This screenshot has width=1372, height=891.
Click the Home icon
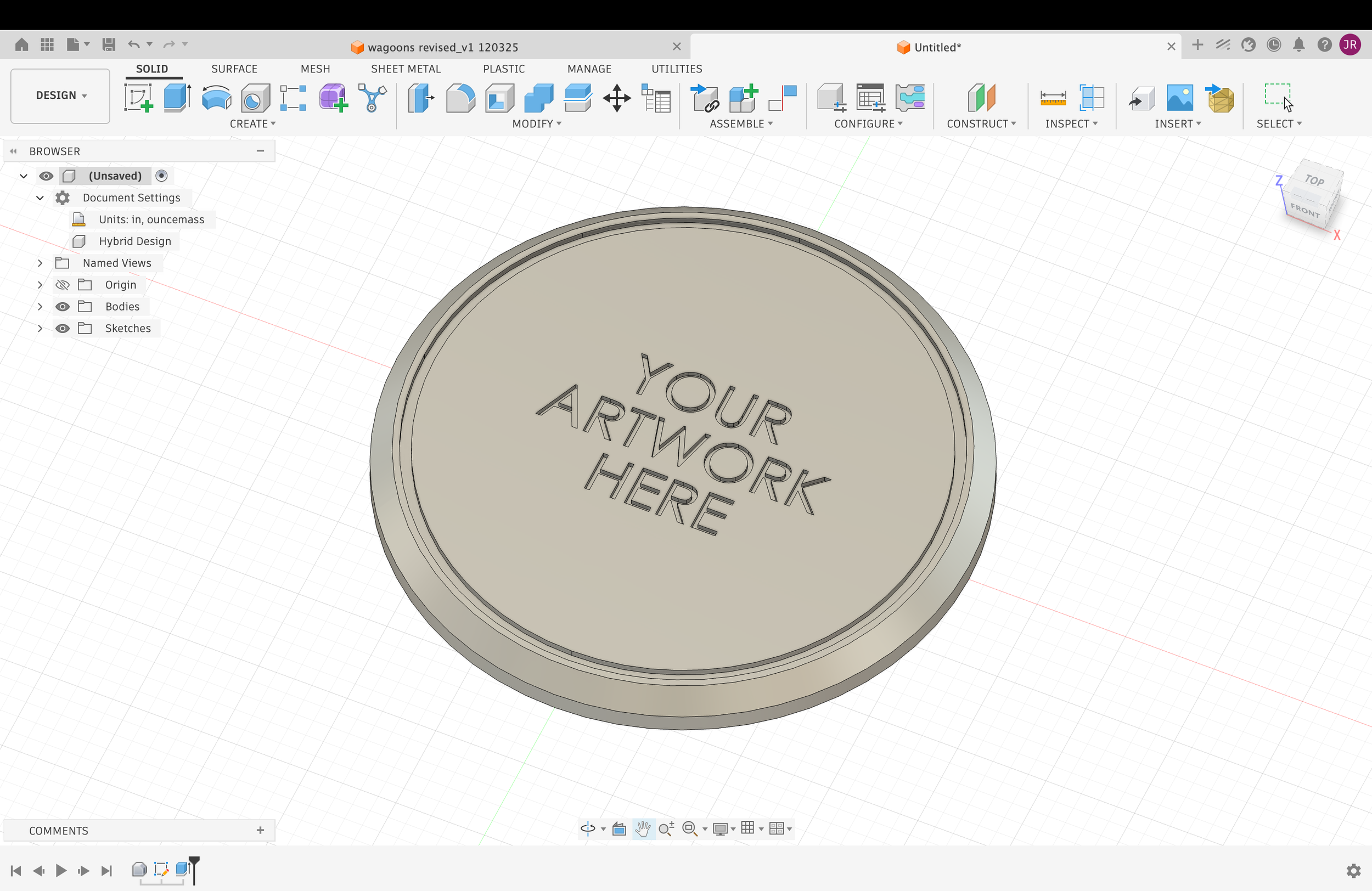pos(22,44)
